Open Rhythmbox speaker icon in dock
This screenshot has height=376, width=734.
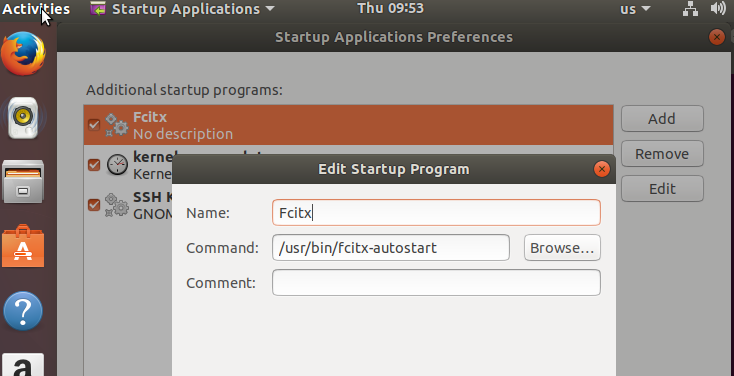click(23, 118)
